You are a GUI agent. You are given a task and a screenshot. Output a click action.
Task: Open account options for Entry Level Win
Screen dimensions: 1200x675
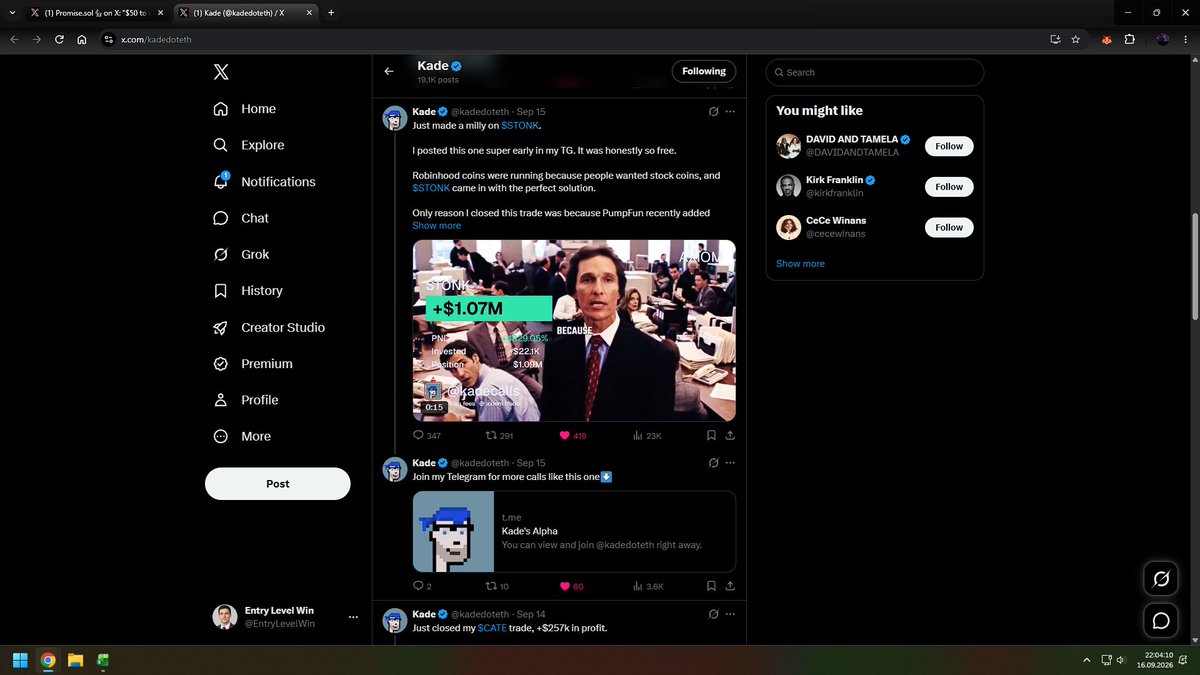pyautogui.click(x=352, y=617)
